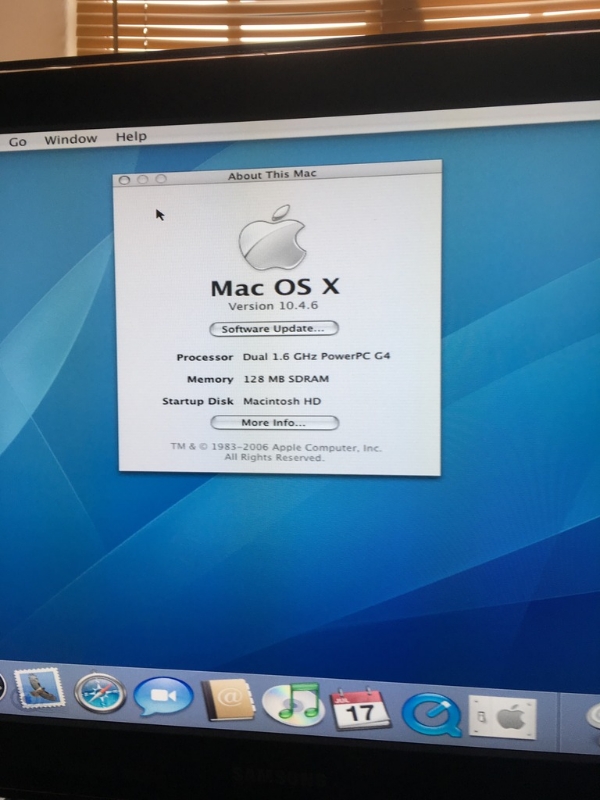
Task: Click the Version 10.4.6 text
Action: (x=273, y=306)
